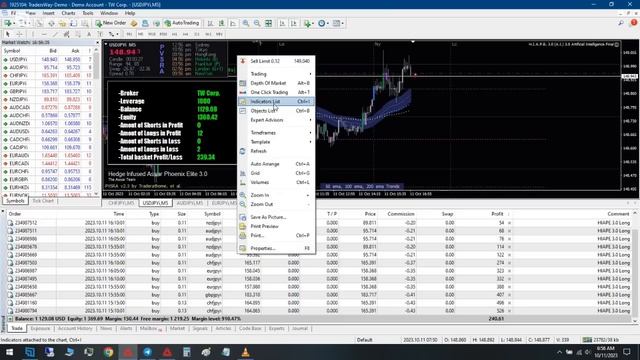Open the new chart toolbar icon

pos(8,23)
